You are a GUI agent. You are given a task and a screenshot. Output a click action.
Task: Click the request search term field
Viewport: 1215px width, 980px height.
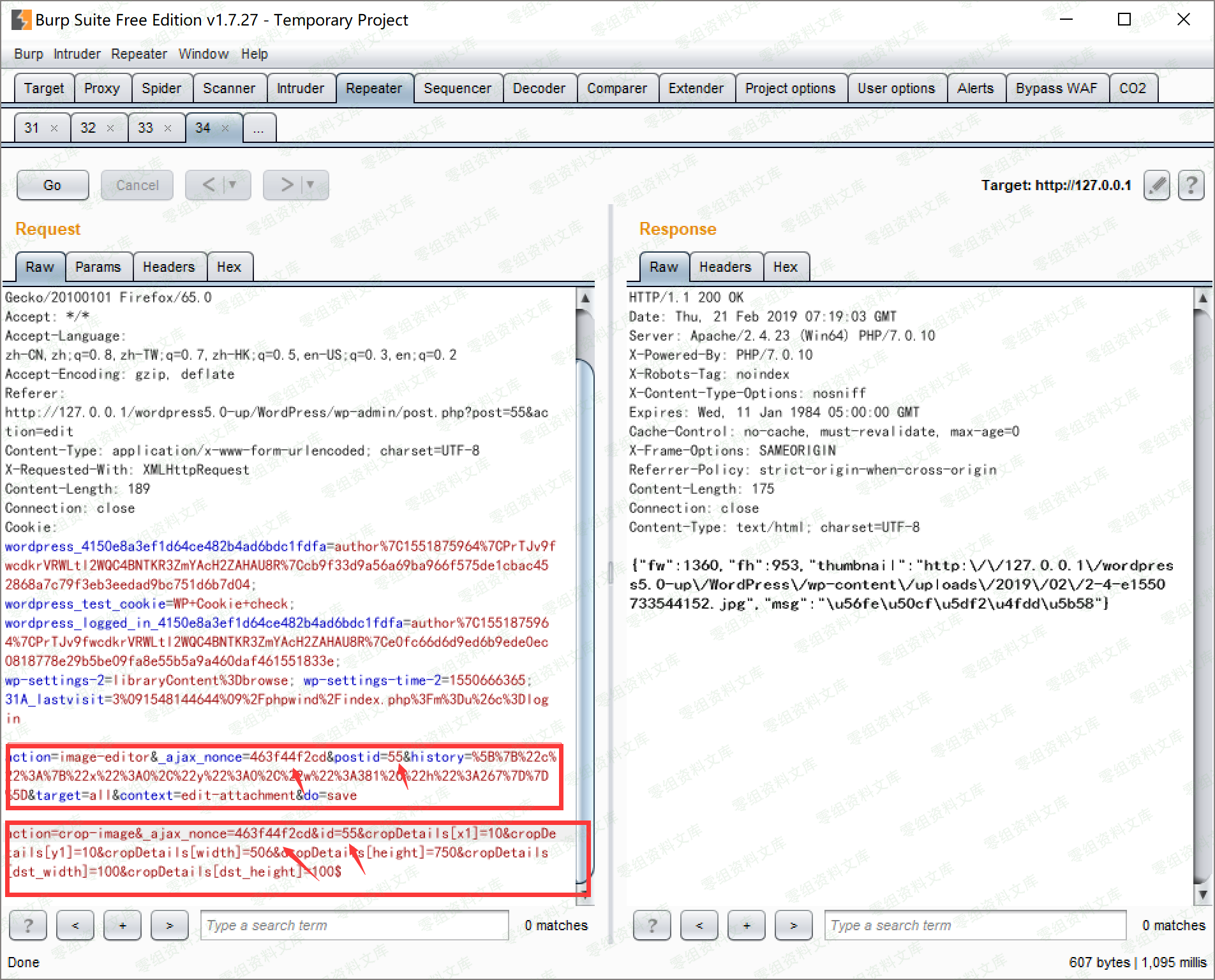click(354, 925)
